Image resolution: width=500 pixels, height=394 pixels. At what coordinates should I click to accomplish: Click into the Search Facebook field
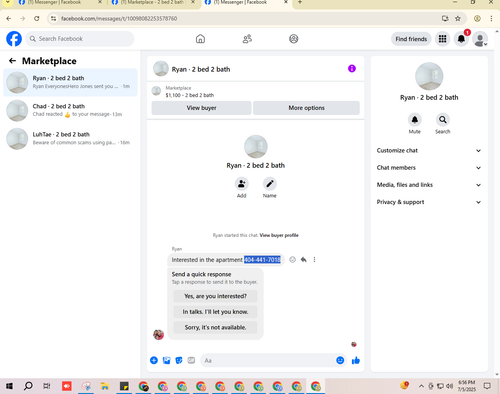pyautogui.click(x=80, y=39)
